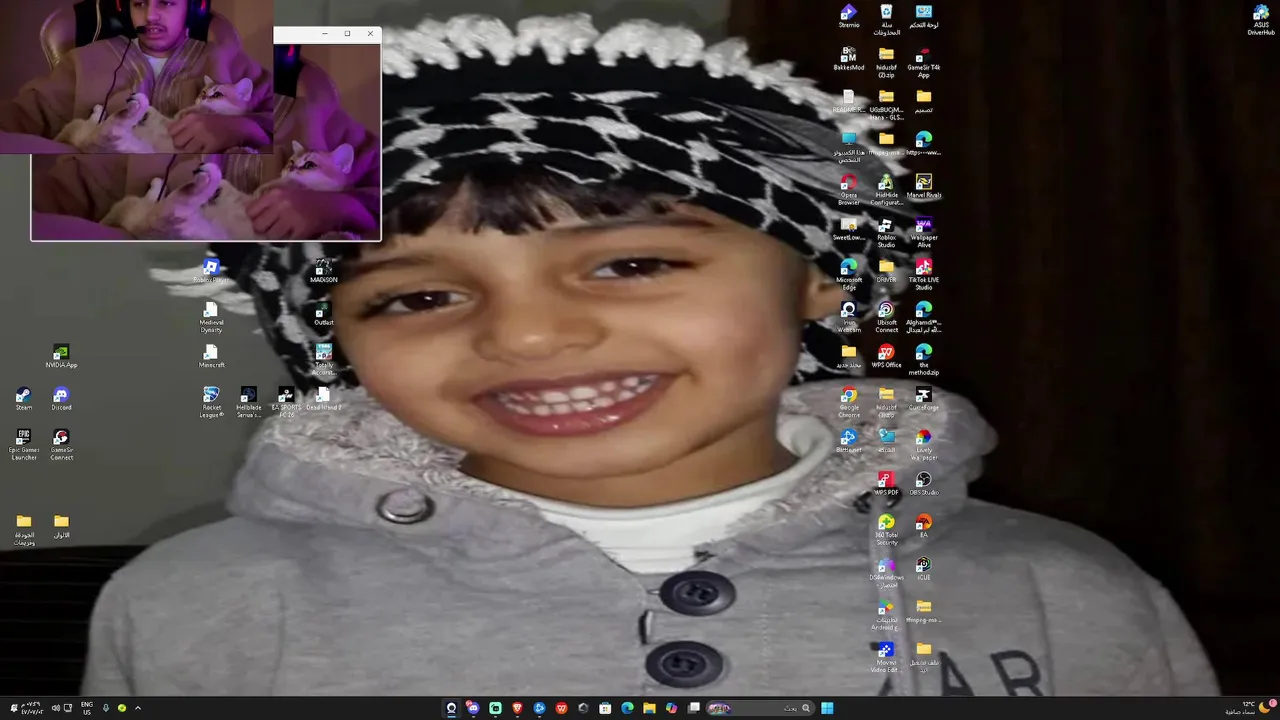Launch Google Chrome from the desktop

coord(848,402)
